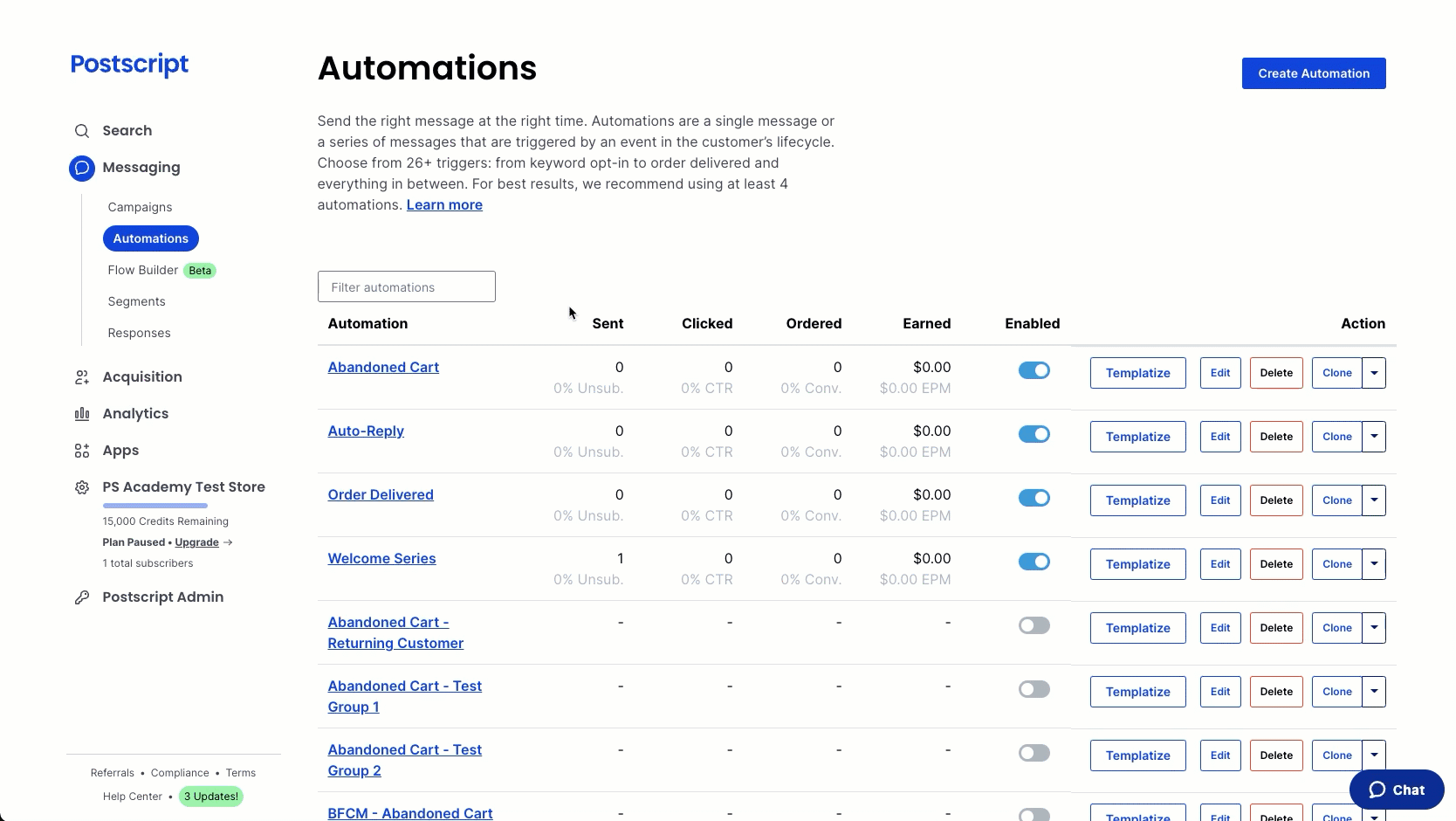Image resolution: width=1456 pixels, height=821 pixels.
Task: Open the BFCM - Abandoned Cart link
Action: click(410, 813)
